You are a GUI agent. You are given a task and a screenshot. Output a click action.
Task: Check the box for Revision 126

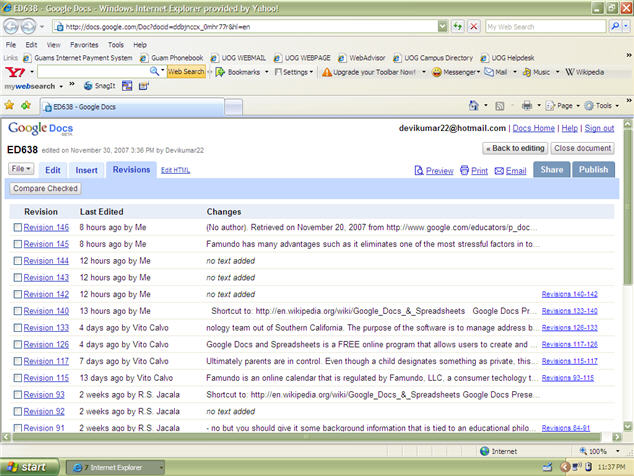point(17,345)
